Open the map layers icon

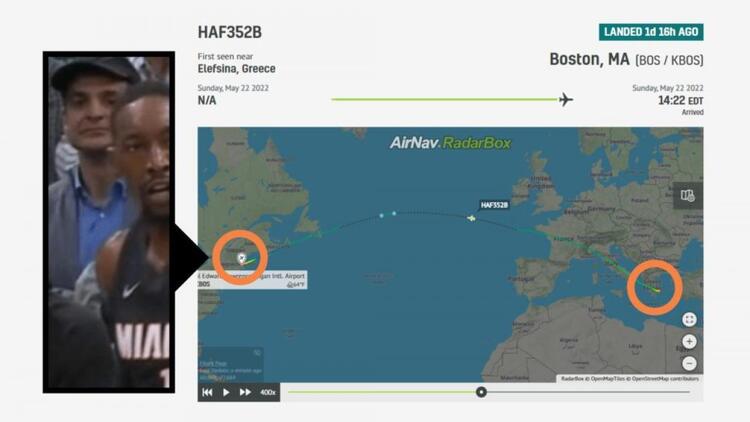(688, 195)
